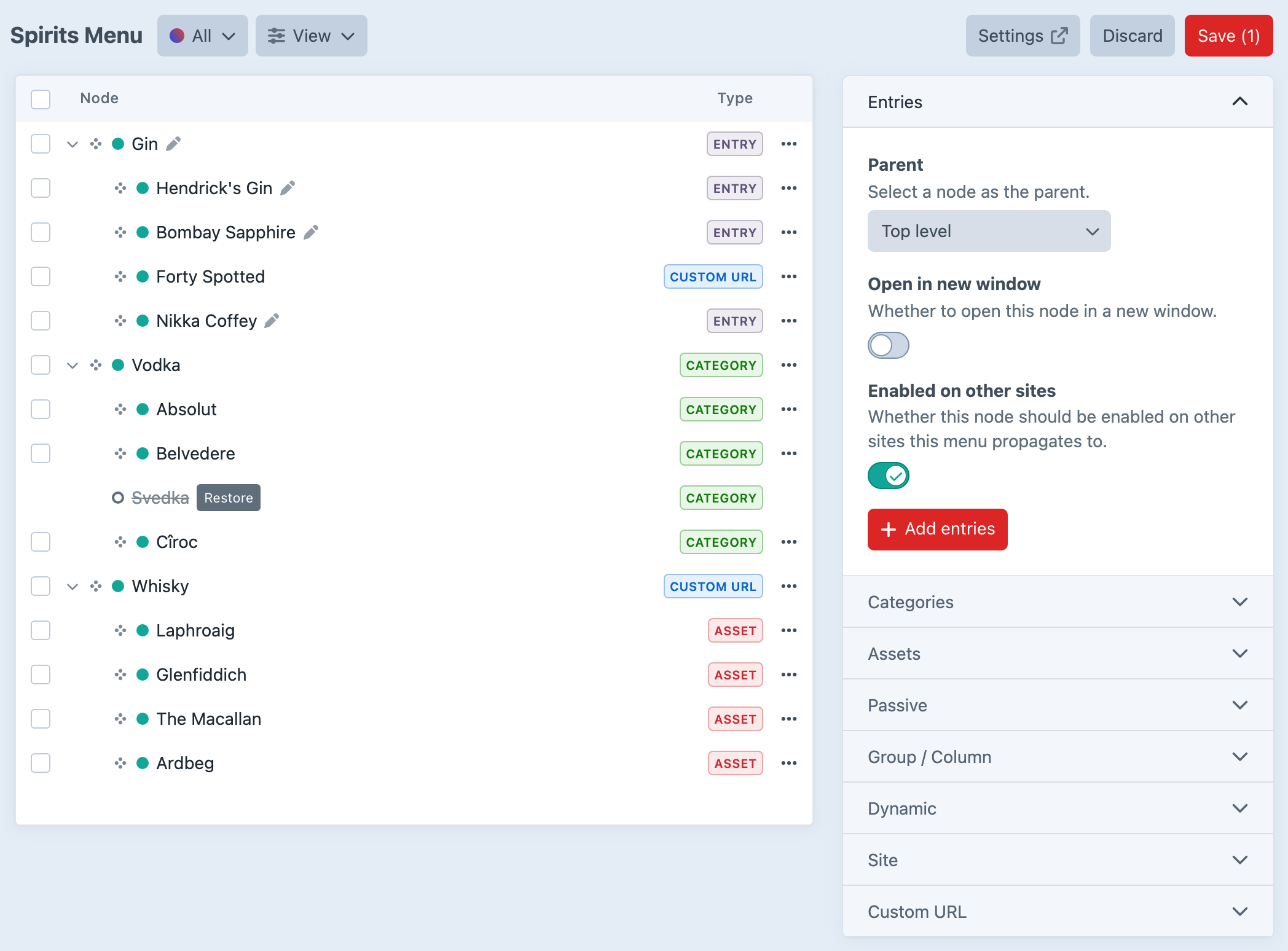Click the Add entries button
This screenshot has width=1288, height=951.
pyautogui.click(x=938, y=529)
